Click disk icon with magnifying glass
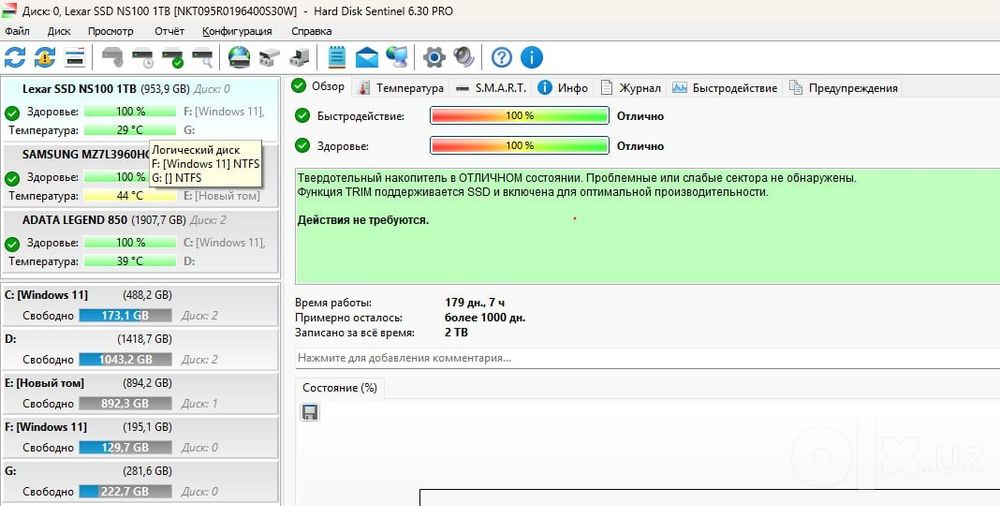The height and width of the screenshot is (506, 1000). [x=203, y=57]
